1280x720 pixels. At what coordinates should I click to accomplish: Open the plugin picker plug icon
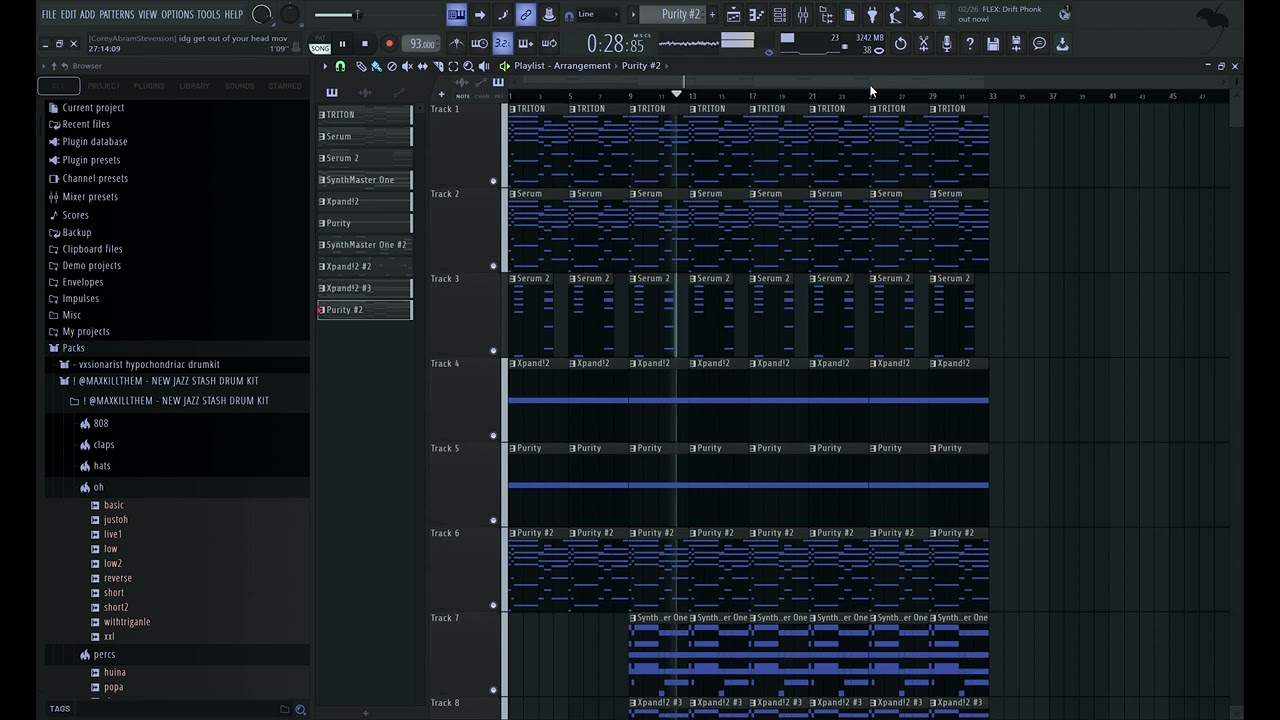tap(872, 15)
